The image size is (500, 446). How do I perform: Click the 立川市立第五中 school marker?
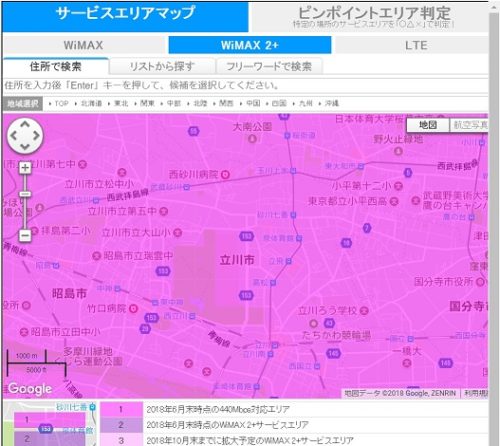163,211
